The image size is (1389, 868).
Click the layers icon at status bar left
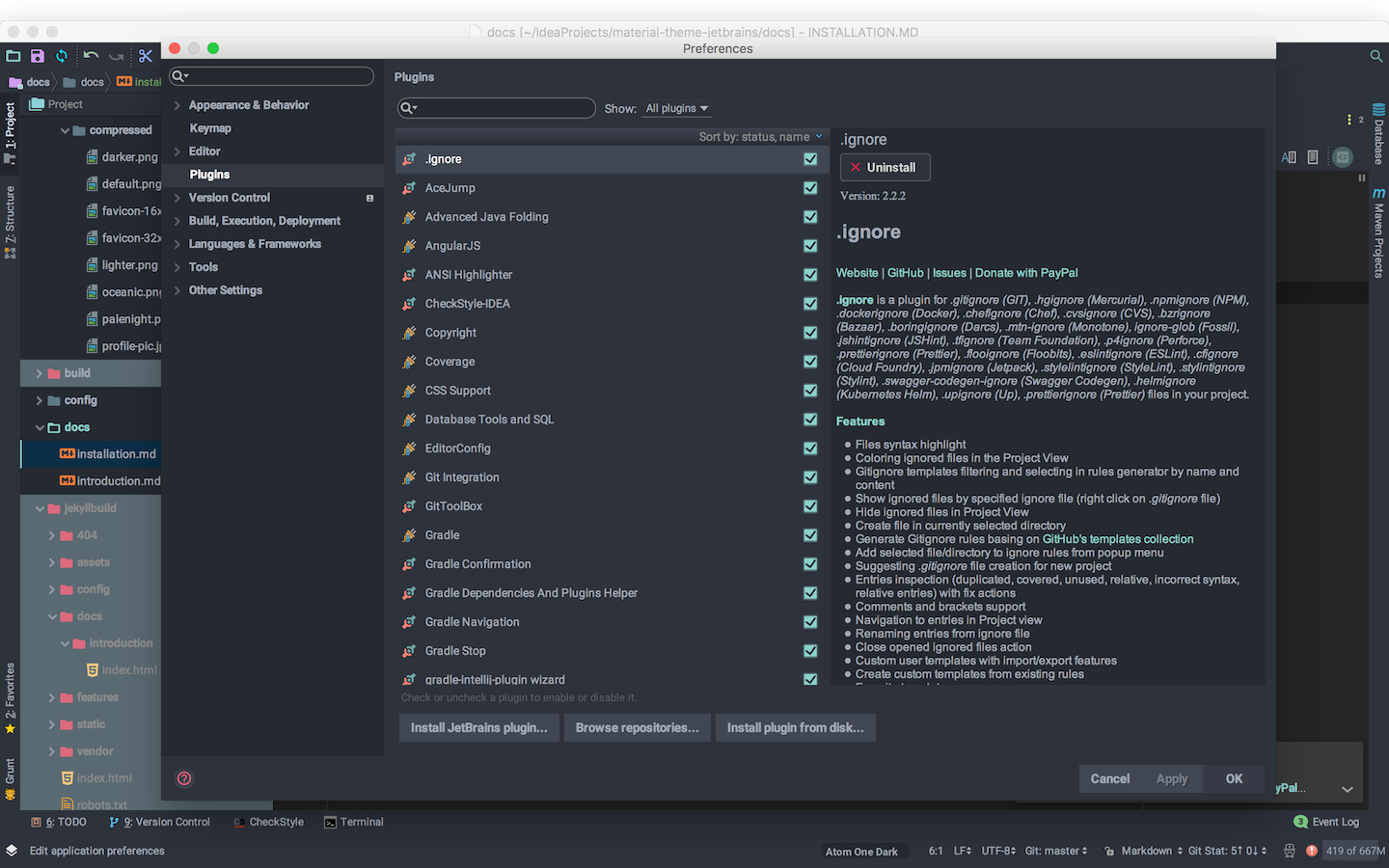12,851
